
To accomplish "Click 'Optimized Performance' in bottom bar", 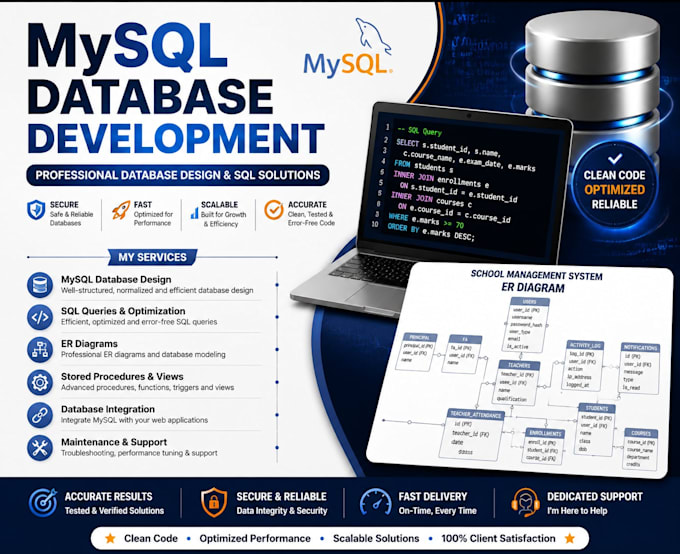I will coord(255,538).
